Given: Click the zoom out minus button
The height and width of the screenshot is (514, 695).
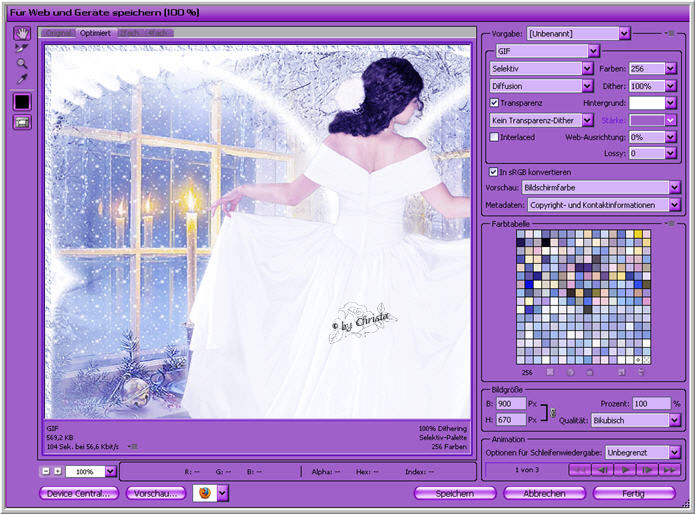Looking at the screenshot, I should (46, 471).
